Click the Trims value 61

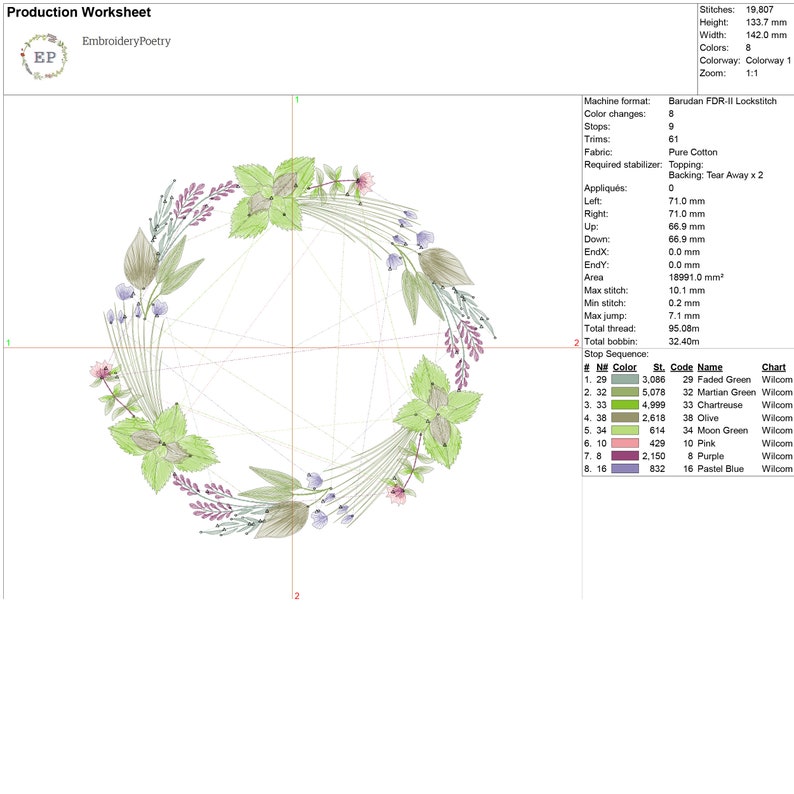[673, 139]
